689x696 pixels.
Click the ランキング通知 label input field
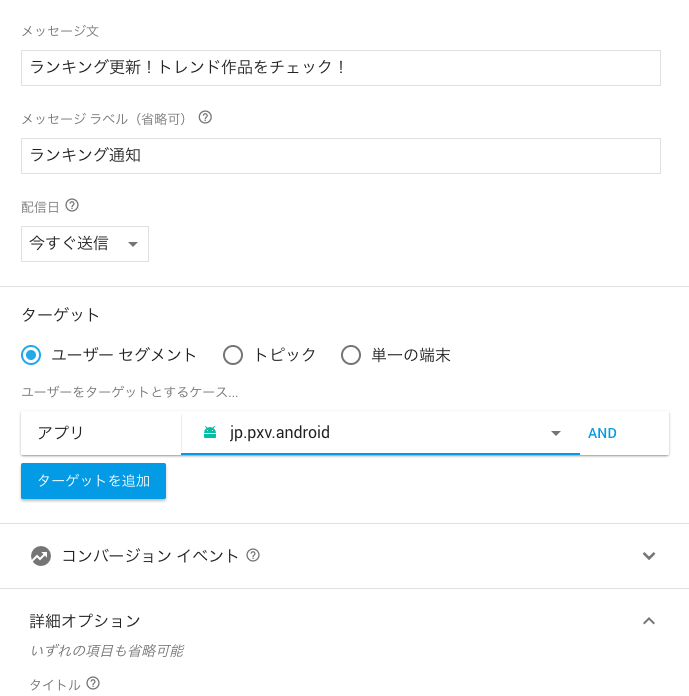(341, 156)
